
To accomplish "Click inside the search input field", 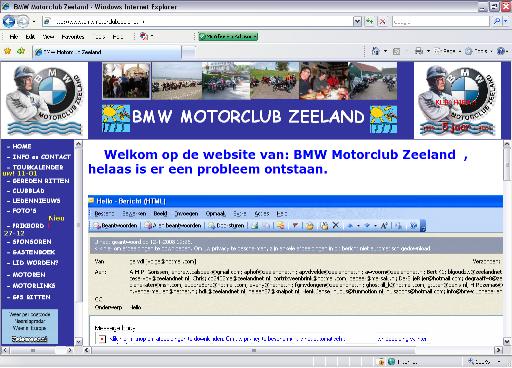I will 441,22.
